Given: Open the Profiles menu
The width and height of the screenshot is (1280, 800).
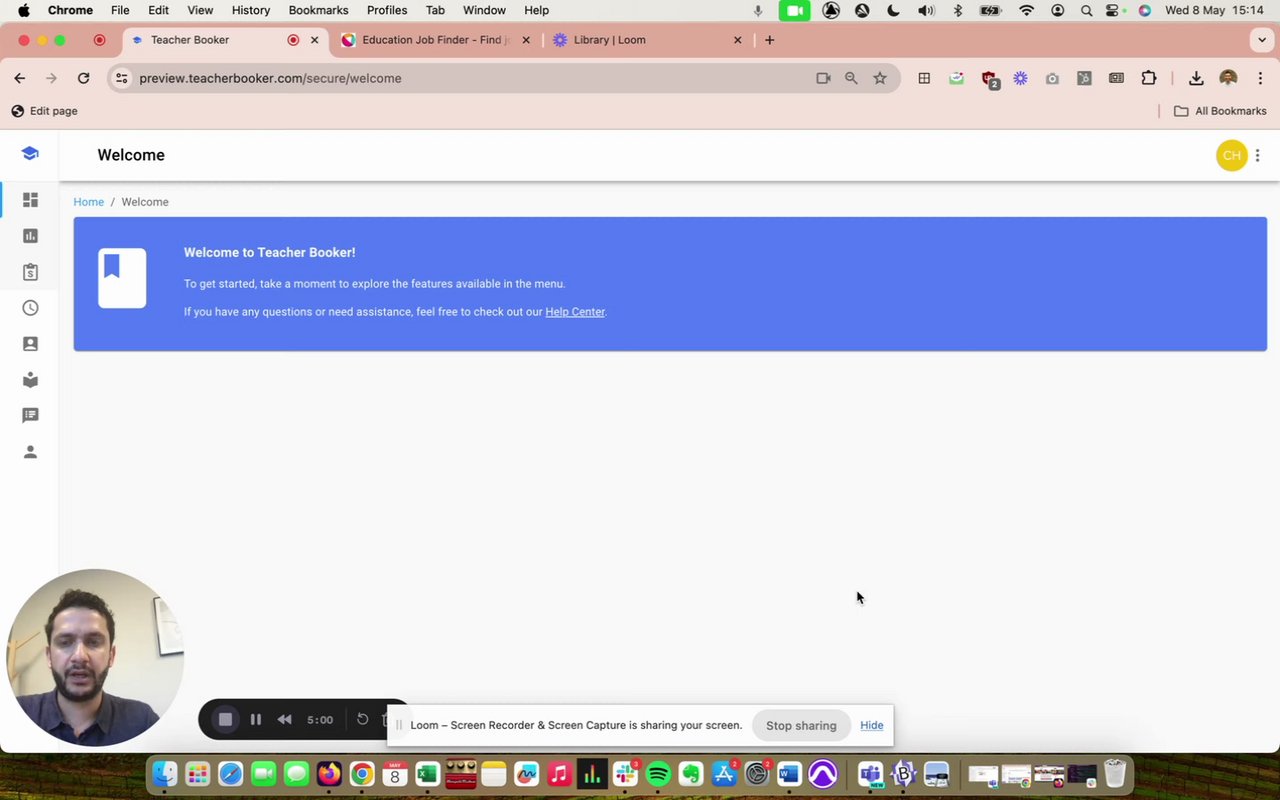Looking at the screenshot, I should [387, 10].
